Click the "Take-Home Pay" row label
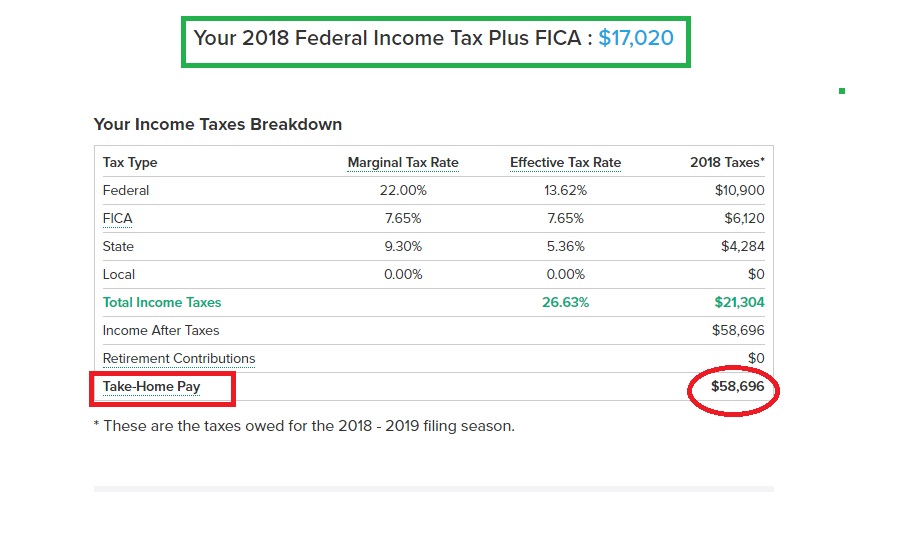The width and height of the screenshot is (906, 549). [151, 386]
